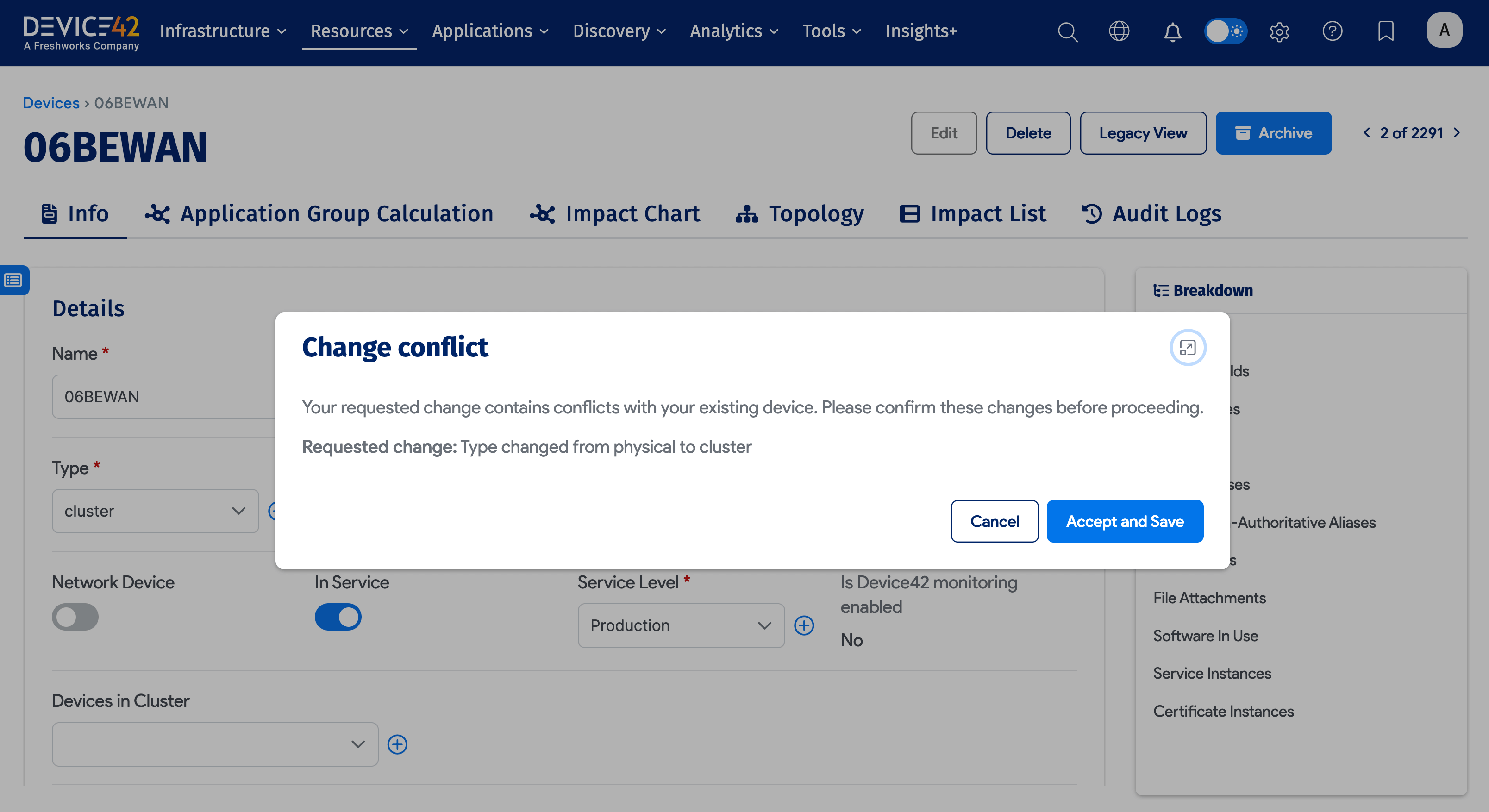Open the Discovery menu

[x=619, y=31]
